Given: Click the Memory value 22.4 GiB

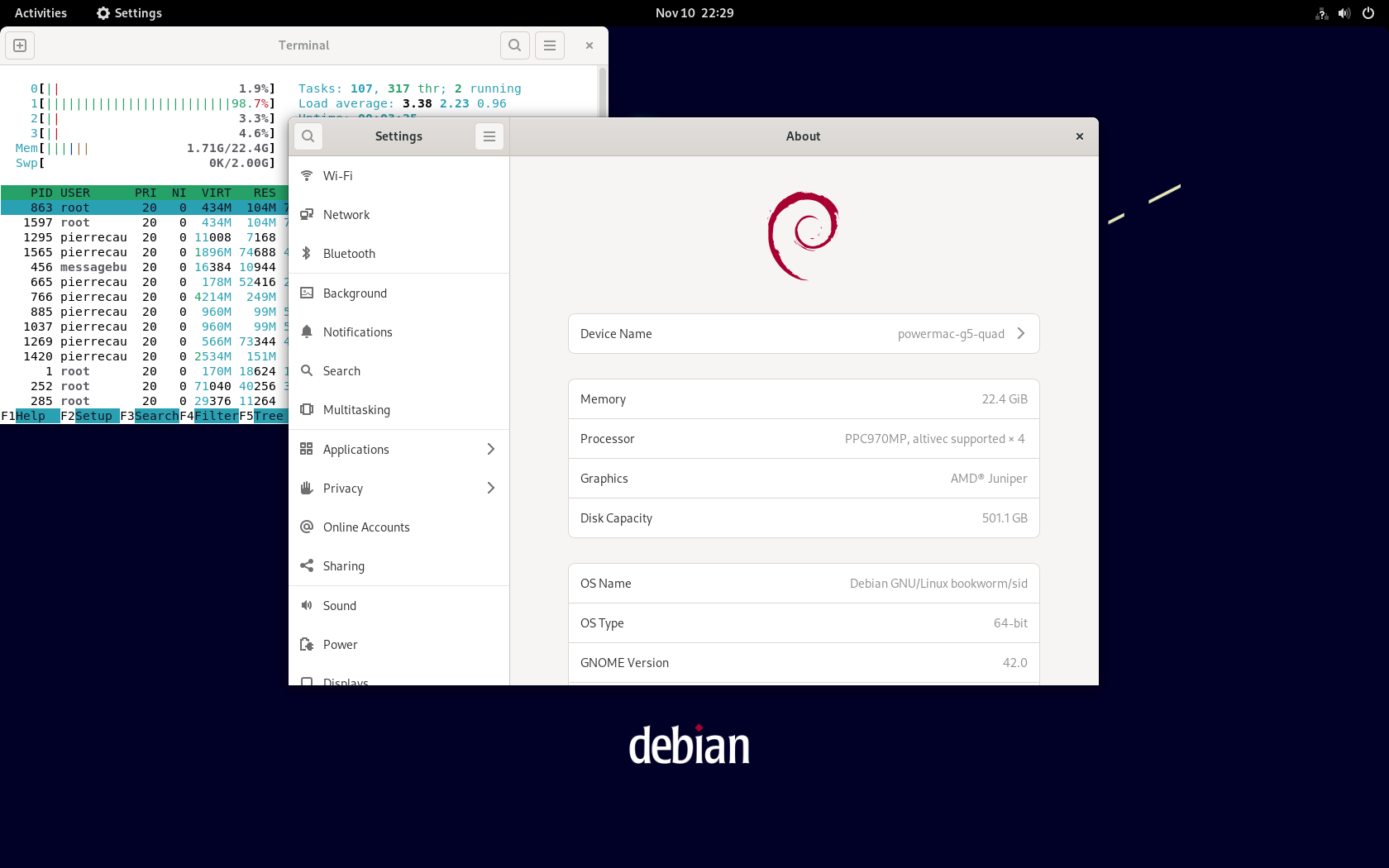Looking at the screenshot, I should [1005, 398].
